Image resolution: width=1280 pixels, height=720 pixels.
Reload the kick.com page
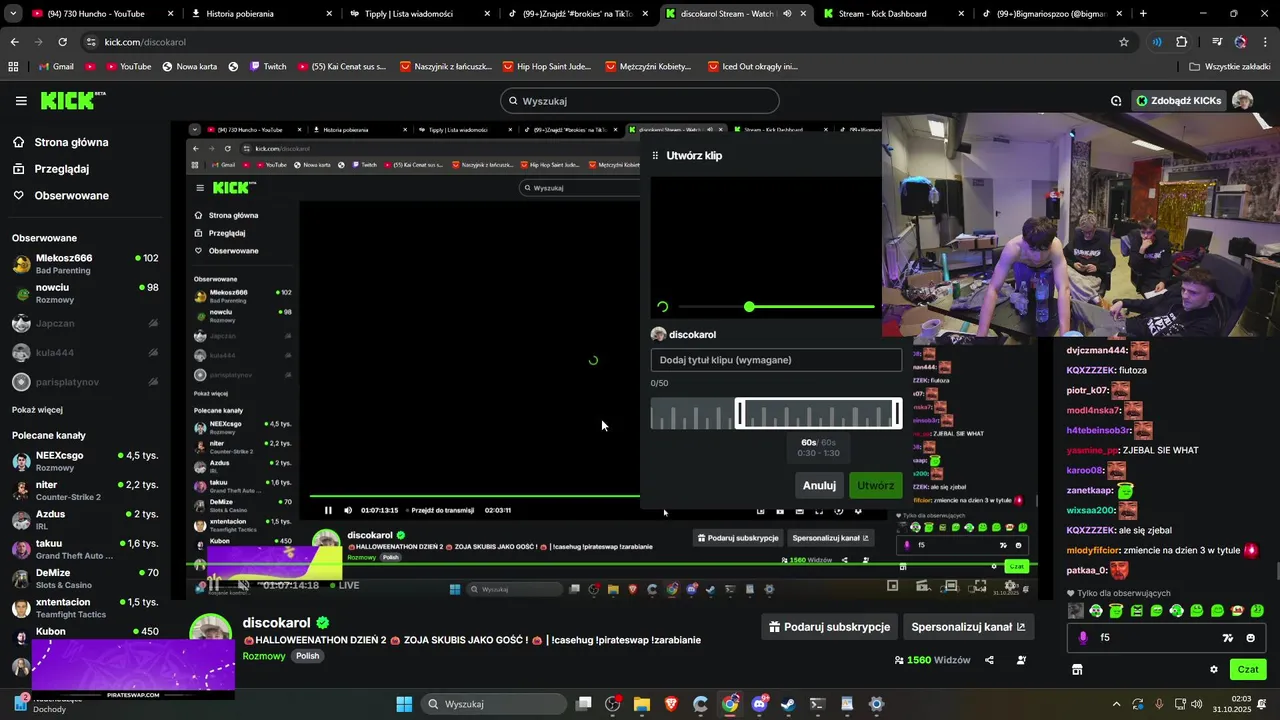[62, 42]
